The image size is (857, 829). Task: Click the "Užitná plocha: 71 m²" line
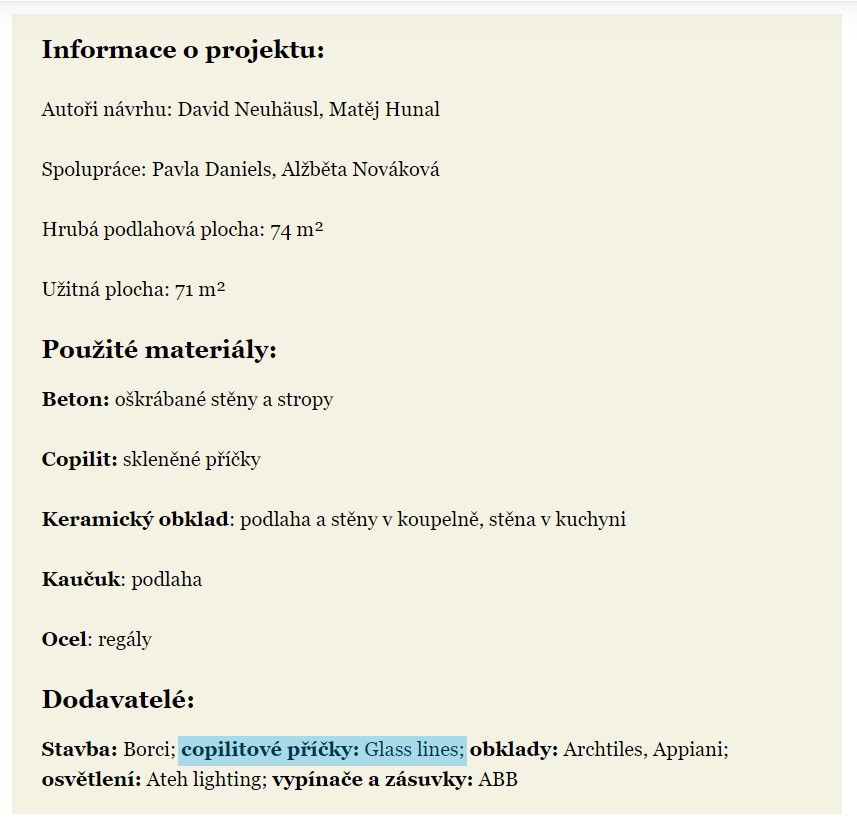coord(133,290)
